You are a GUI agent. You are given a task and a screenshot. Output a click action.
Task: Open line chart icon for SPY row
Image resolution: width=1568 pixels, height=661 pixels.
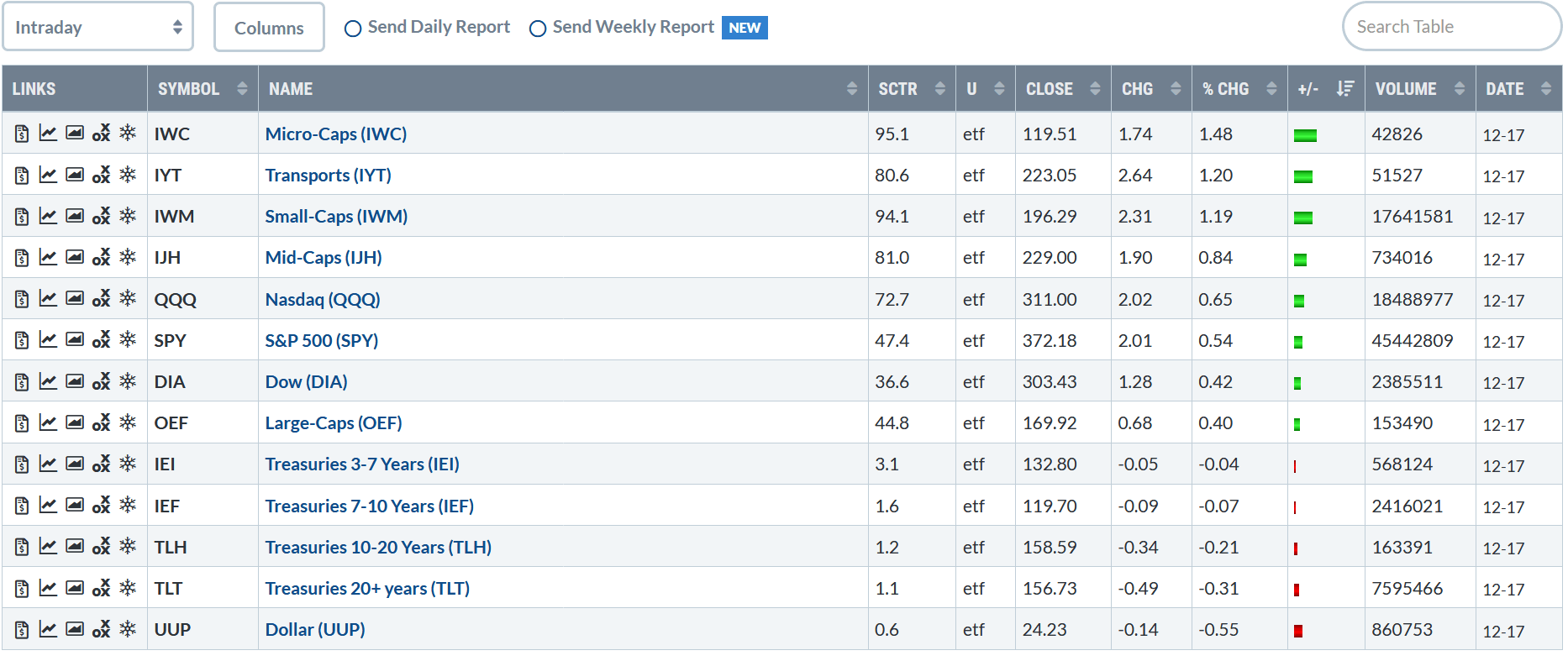pyautogui.click(x=48, y=339)
